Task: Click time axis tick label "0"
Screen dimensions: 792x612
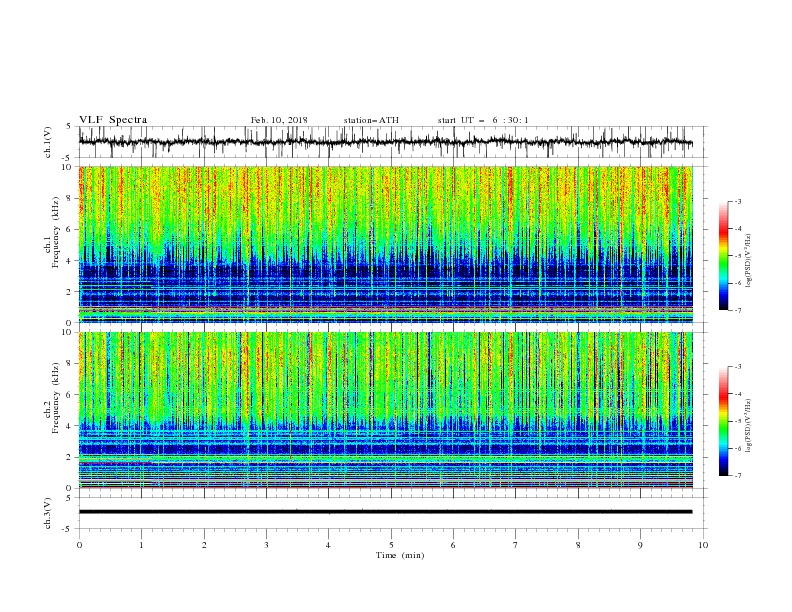Action: pos(79,545)
